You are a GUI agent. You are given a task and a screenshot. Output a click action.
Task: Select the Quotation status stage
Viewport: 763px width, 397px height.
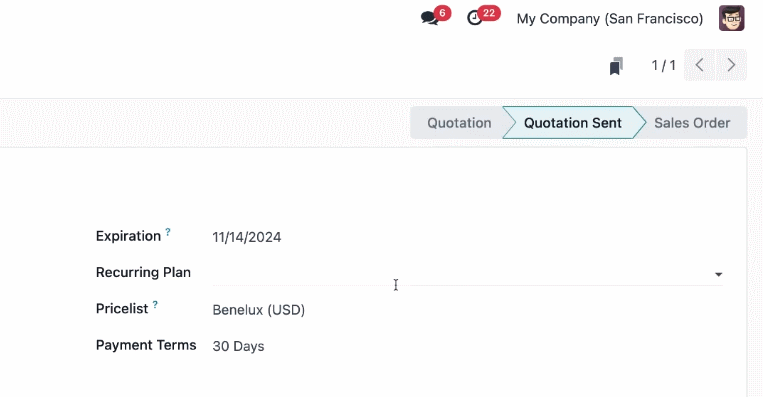[459, 123]
